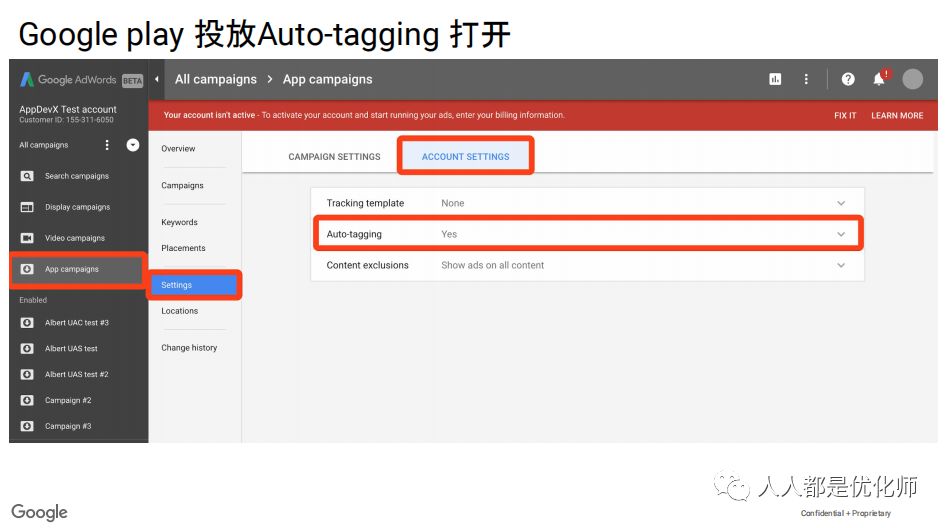
Task: Open the Albert UAS test campaign
Action: 71,349
